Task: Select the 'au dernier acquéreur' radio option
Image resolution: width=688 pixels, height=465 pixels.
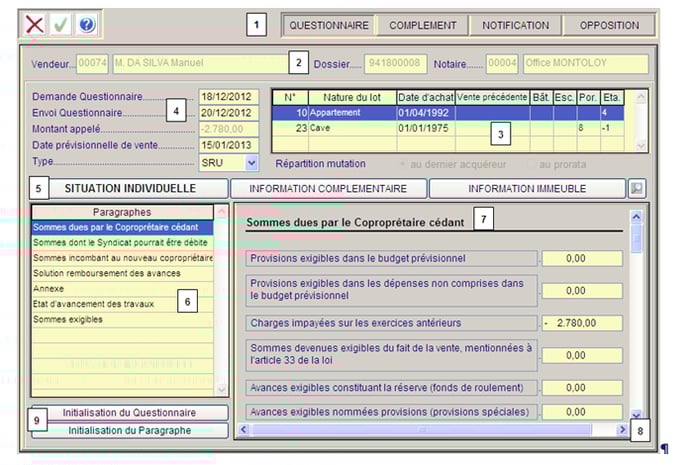Action: [404, 163]
